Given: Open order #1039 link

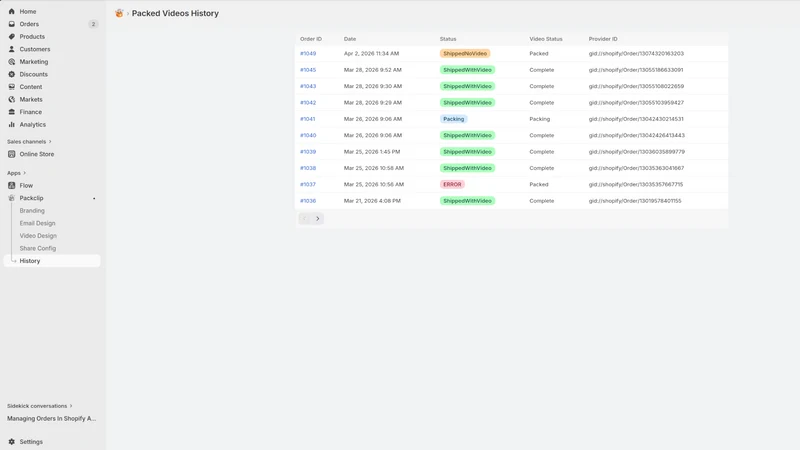Looking at the screenshot, I should (308, 152).
